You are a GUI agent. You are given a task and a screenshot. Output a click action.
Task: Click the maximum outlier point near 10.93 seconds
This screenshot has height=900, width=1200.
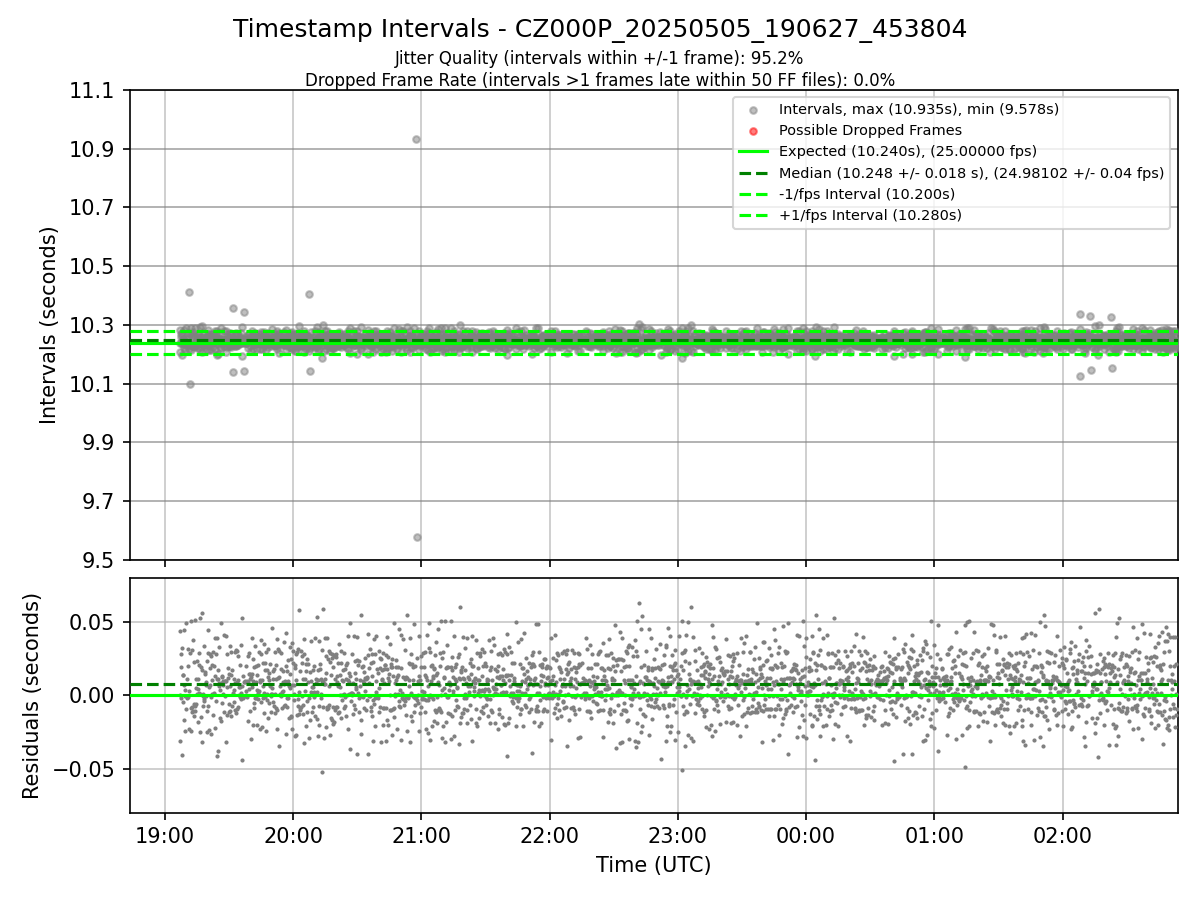pos(416,139)
